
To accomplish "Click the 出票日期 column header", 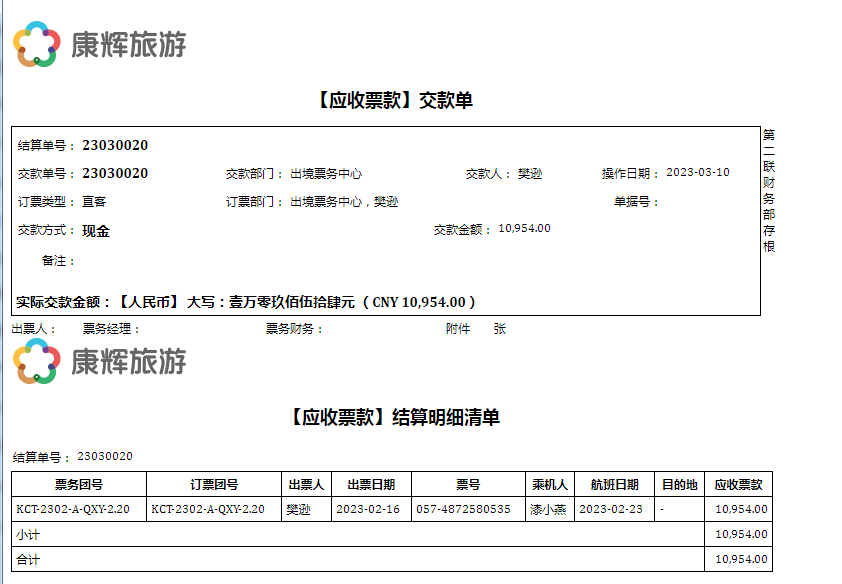I will point(370,484).
